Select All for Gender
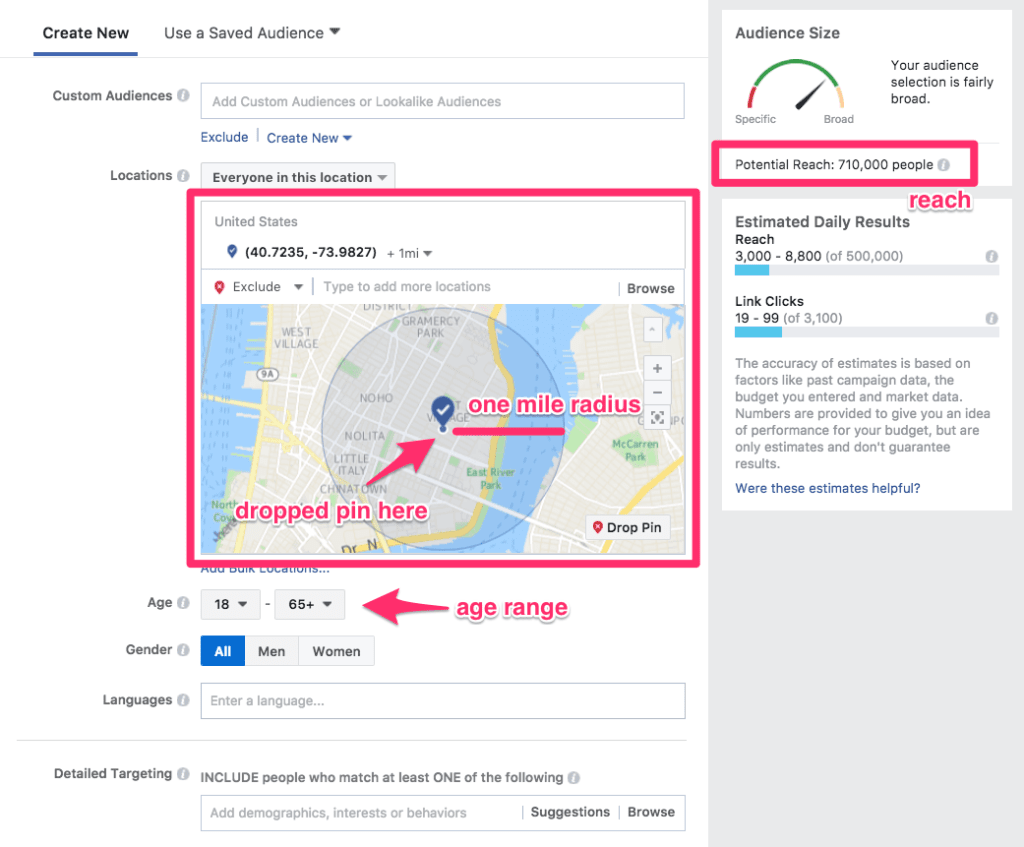This screenshot has height=847, width=1024. (222, 650)
